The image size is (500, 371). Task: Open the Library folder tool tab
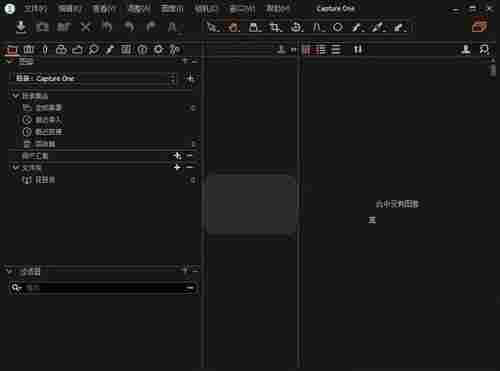tap(12, 50)
